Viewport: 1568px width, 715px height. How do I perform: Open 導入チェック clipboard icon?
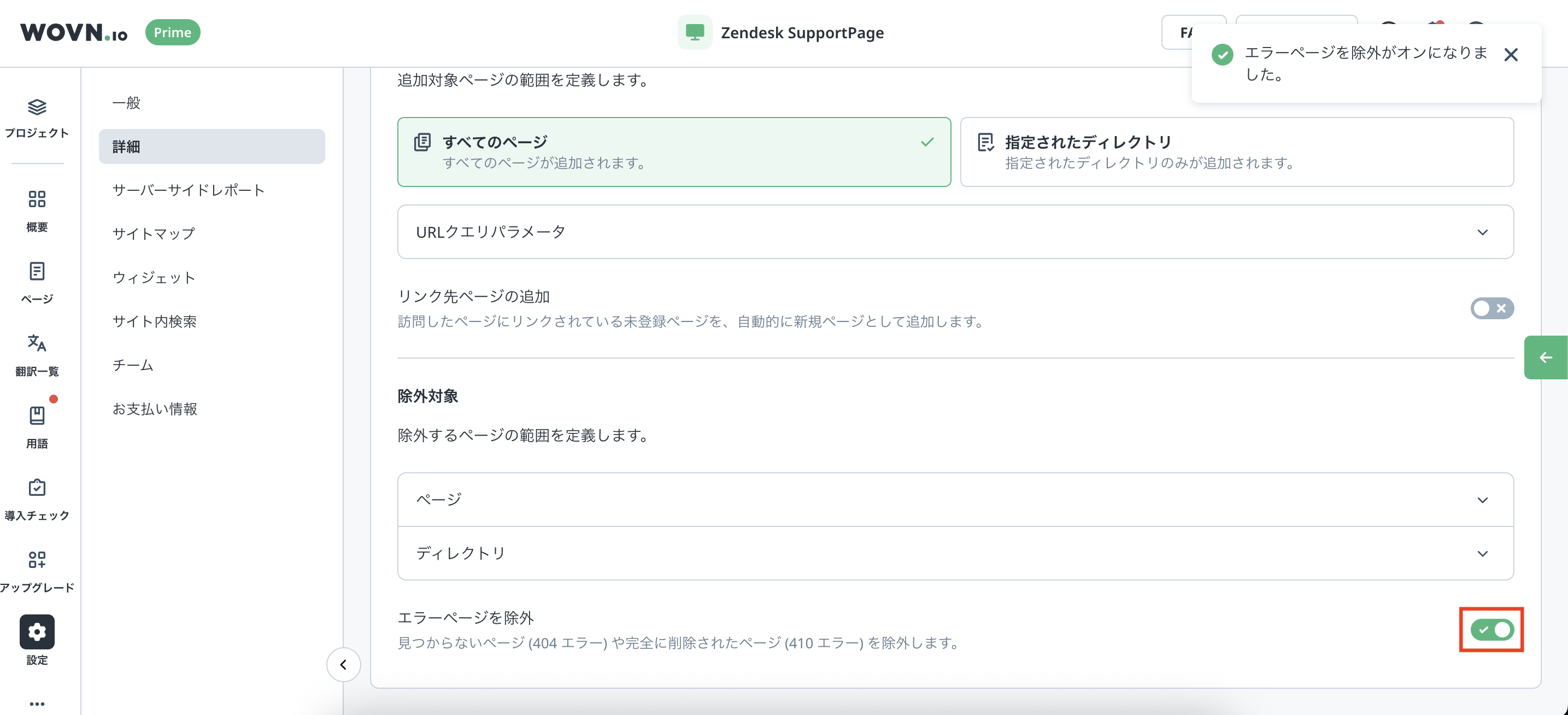37,488
